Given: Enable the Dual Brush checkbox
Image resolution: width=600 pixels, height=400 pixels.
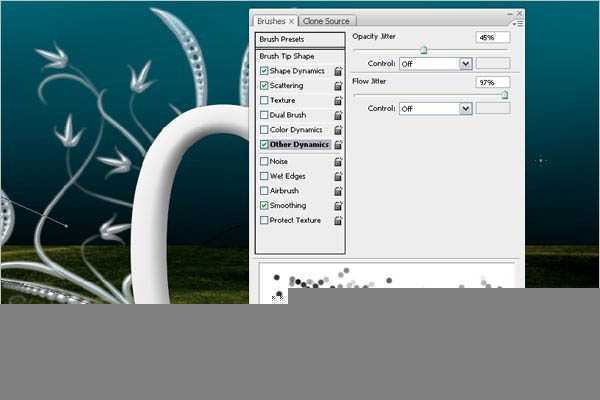Looking at the screenshot, I should [264, 115].
